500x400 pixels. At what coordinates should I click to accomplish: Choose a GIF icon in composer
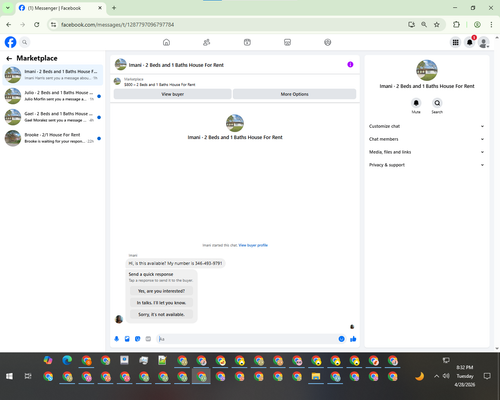(148, 339)
